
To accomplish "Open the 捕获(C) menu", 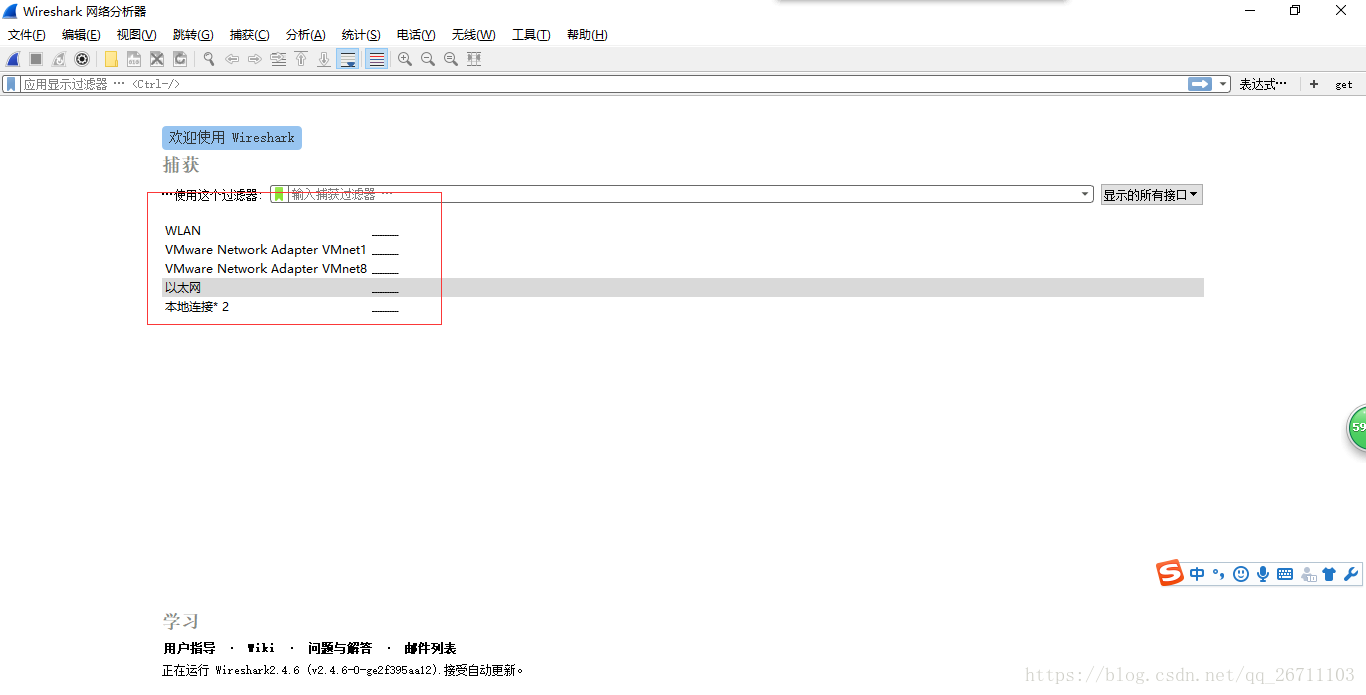I will pos(250,35).
